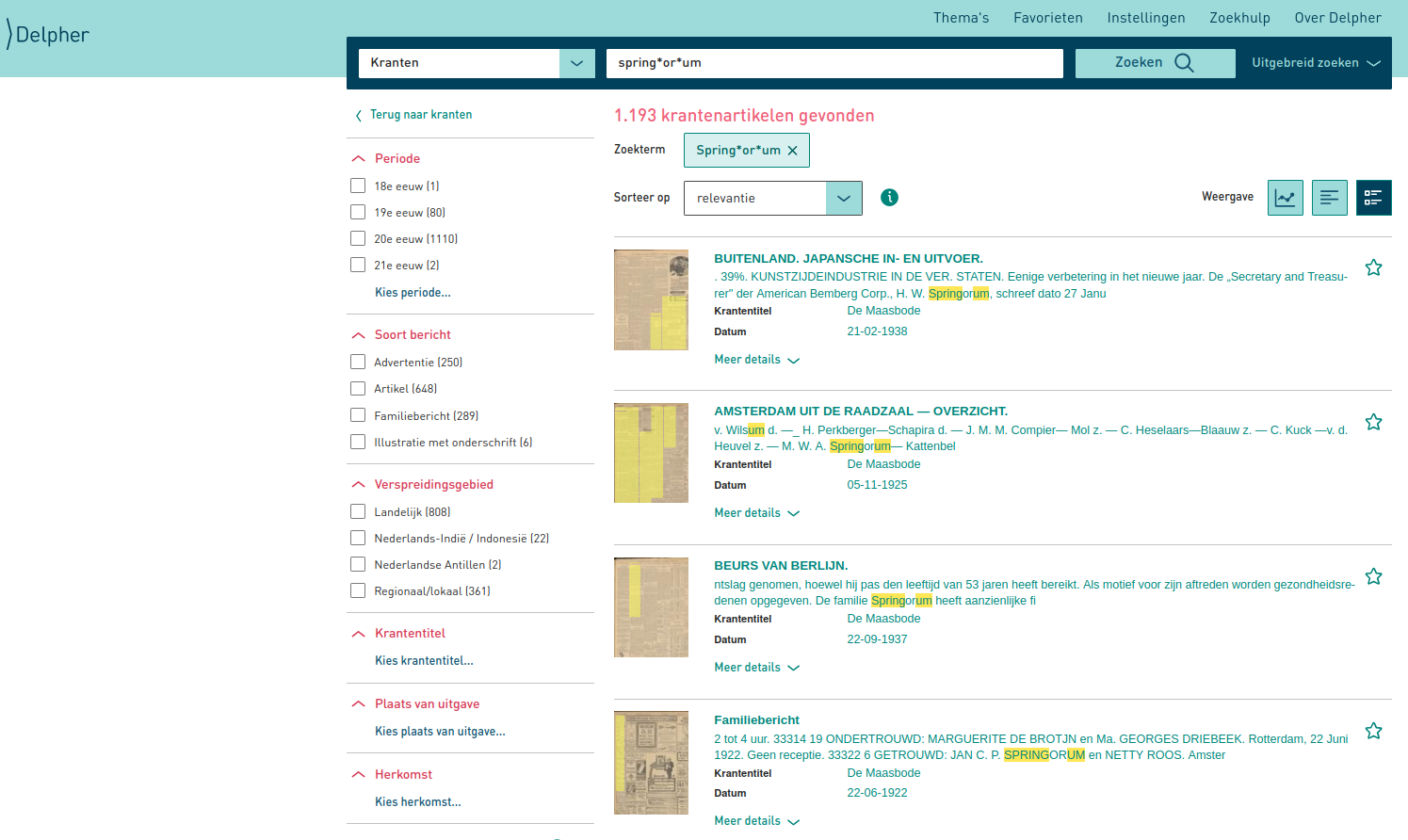Check the 20e eeuw period filter
Screen dimensions: 1408x840
358,239
